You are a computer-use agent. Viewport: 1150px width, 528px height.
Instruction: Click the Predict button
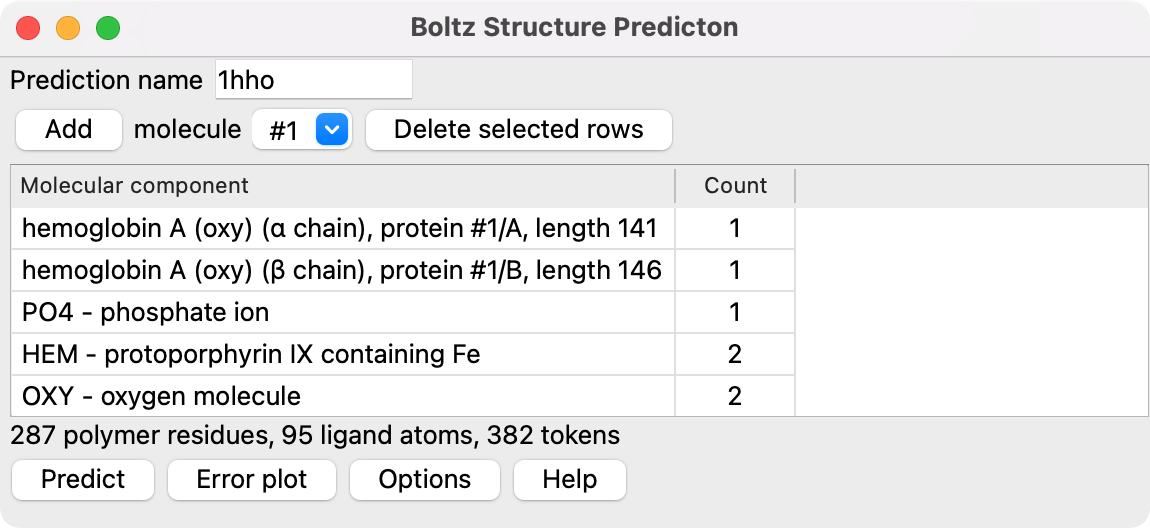[83, 480]
